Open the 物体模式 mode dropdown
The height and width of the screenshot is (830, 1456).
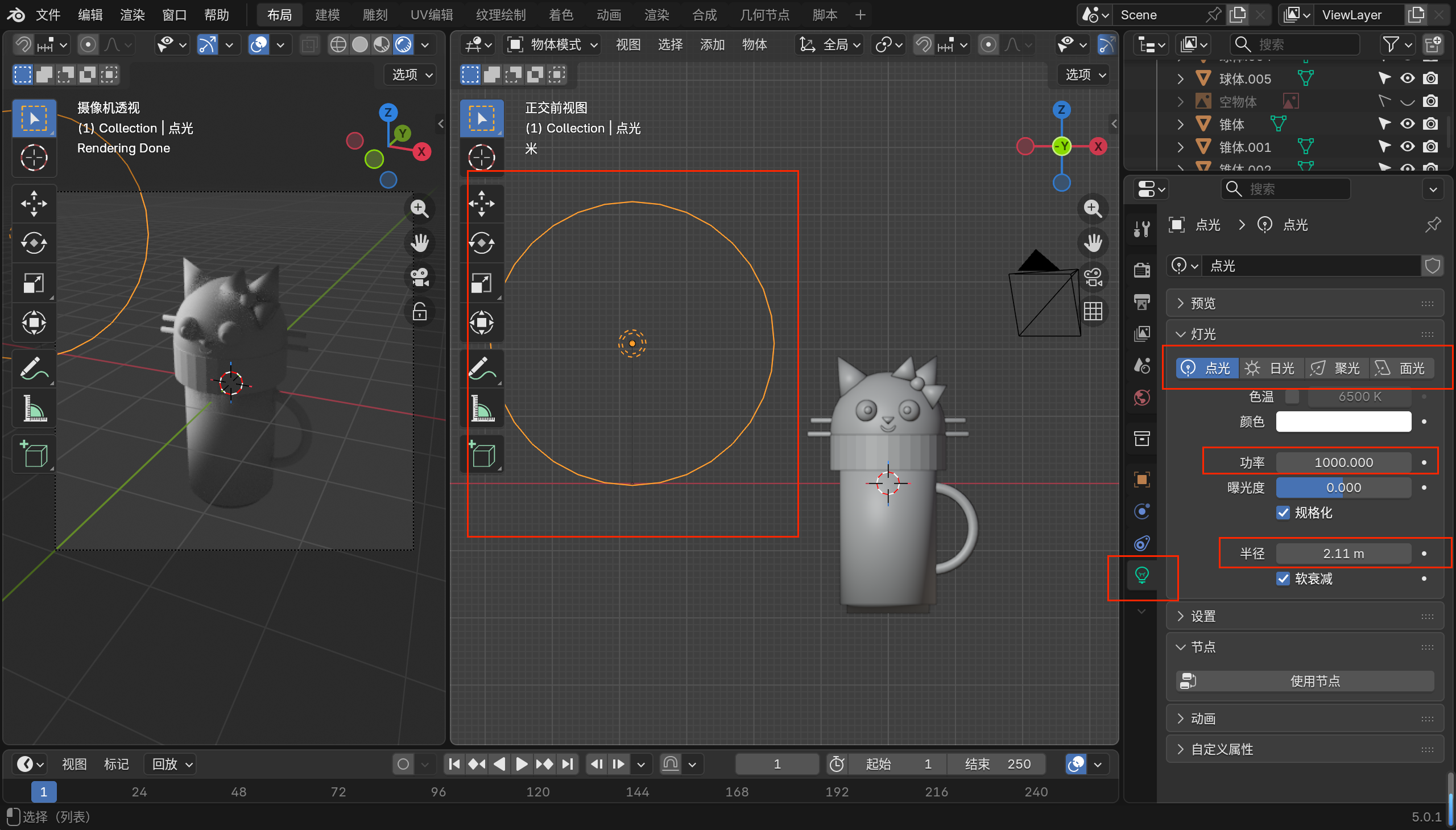(x=553, y=44)
